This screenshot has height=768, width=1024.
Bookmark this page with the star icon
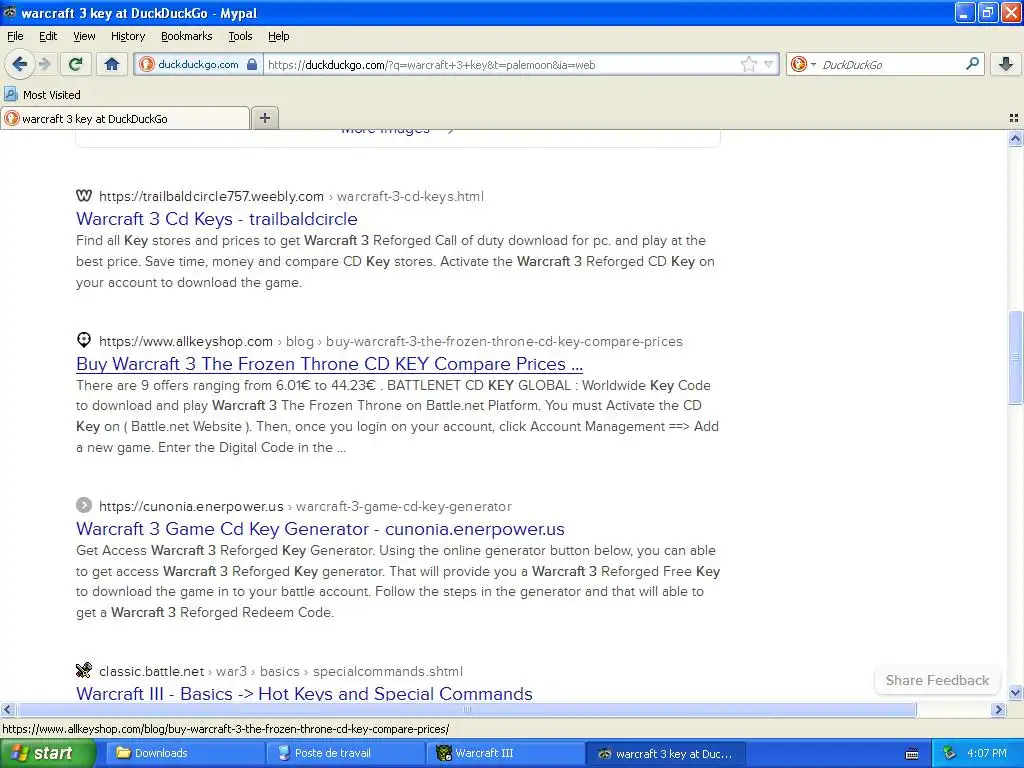(748, 64)
